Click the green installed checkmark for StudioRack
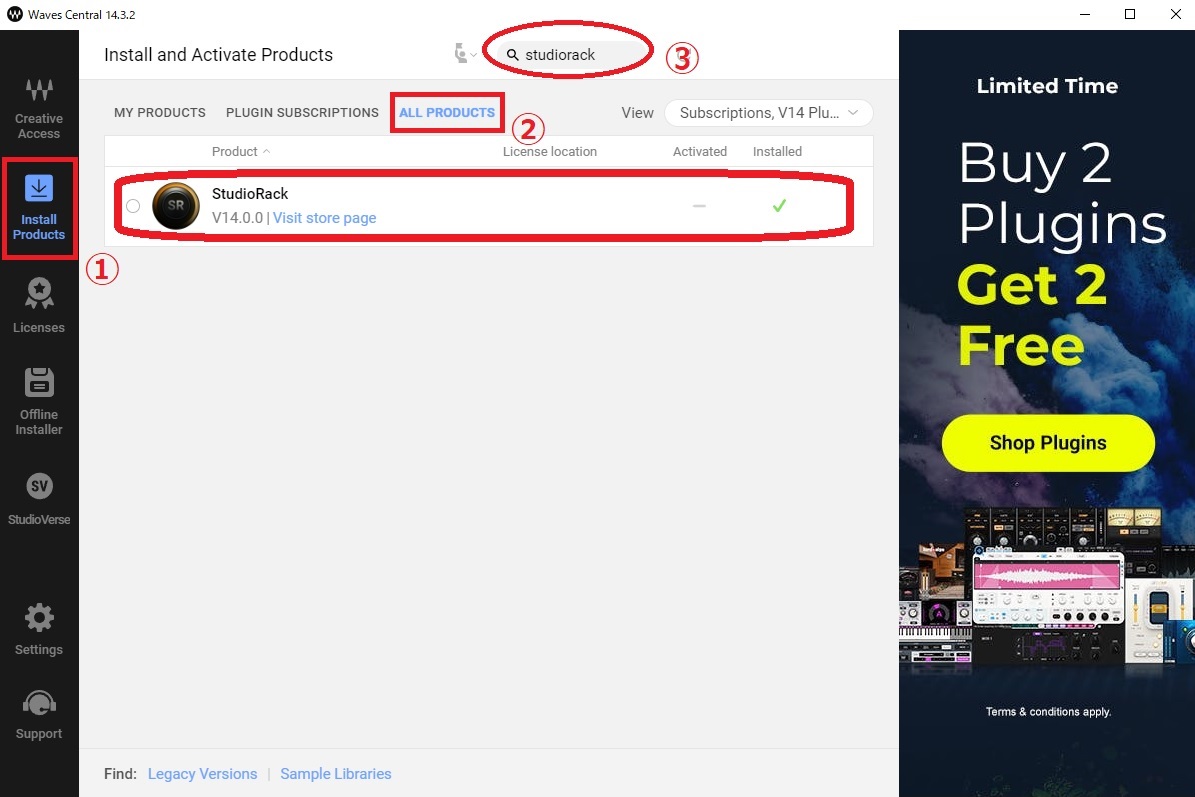This screenshot has width=1195, height=797. coord(779,206)
